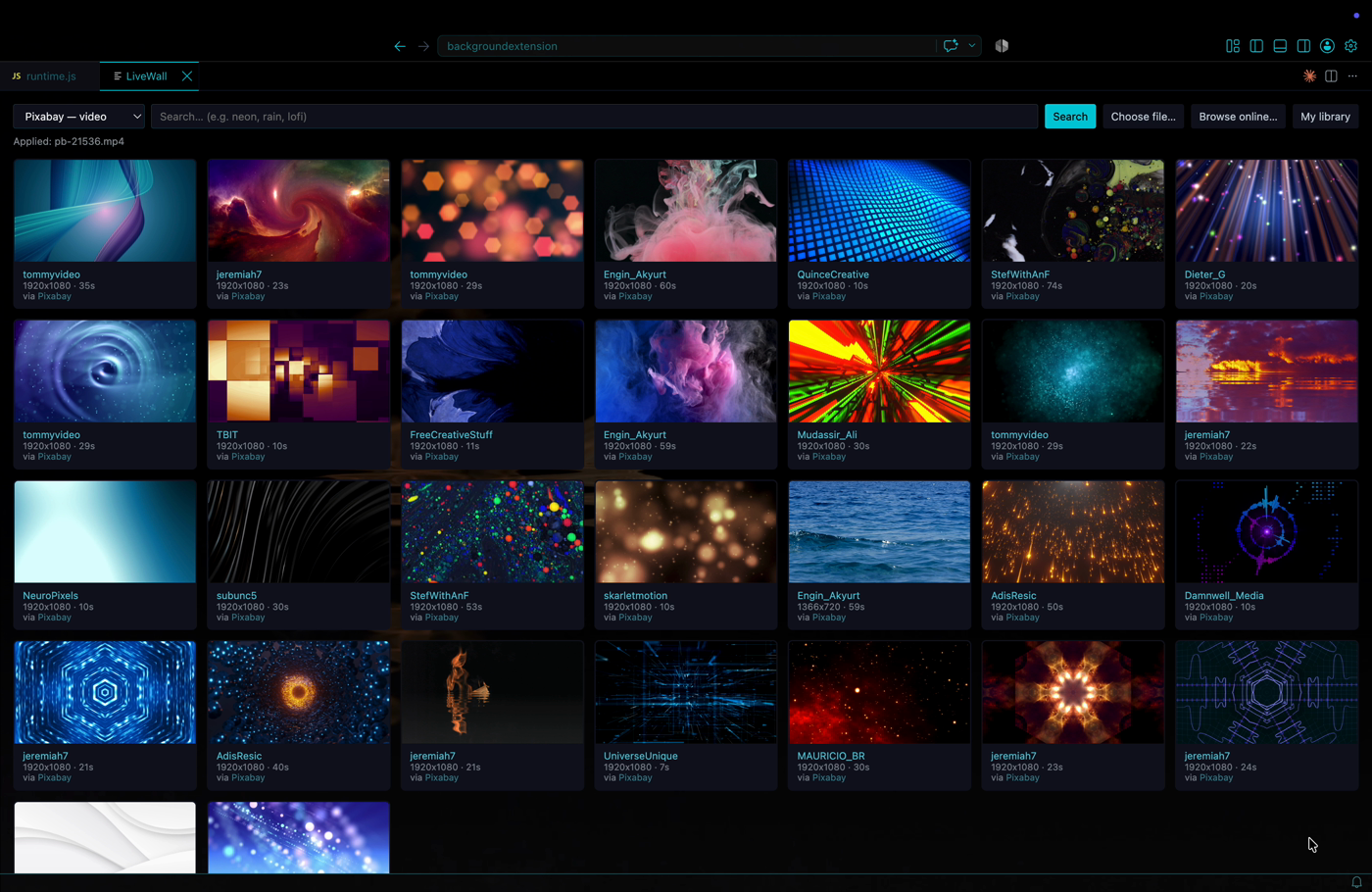This screenshot has height=892, width=1372.
Task: Select Engin_Akyurt 60s pink smoke thumbnail
Action: (x=686, y=211)
